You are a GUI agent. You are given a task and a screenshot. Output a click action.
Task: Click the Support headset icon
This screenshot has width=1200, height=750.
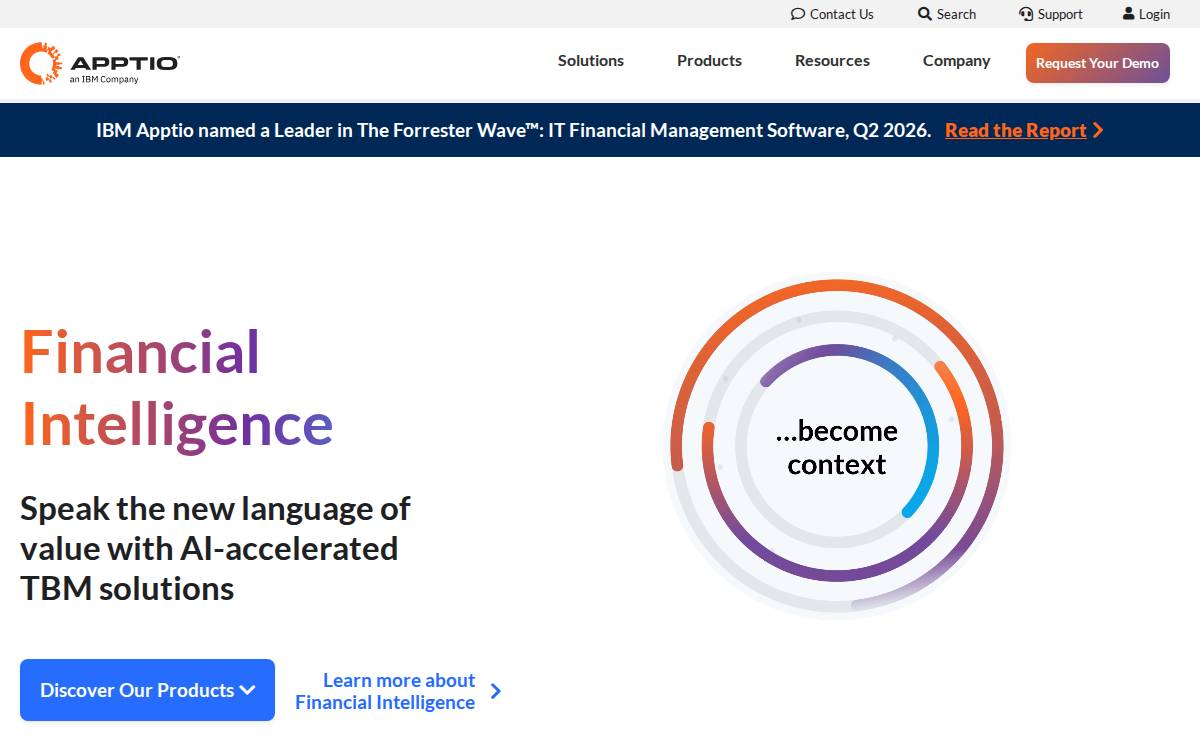click(1026, 14)
